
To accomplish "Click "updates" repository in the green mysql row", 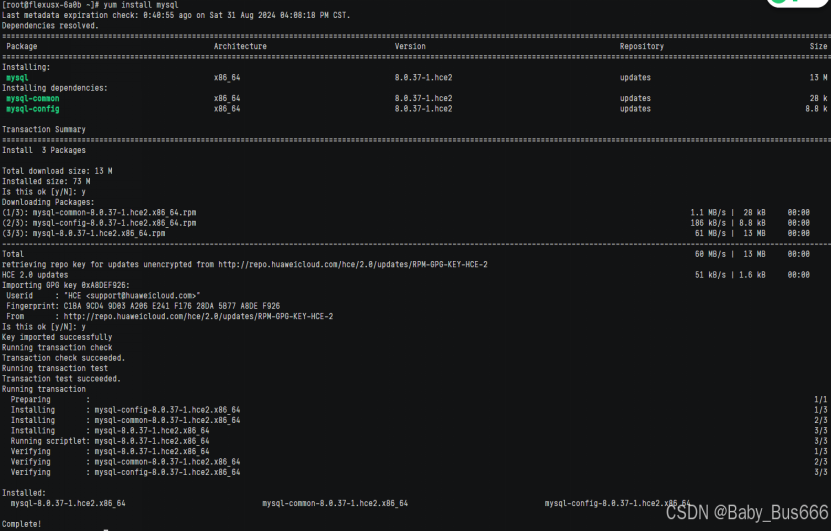I will click(635, 77).
